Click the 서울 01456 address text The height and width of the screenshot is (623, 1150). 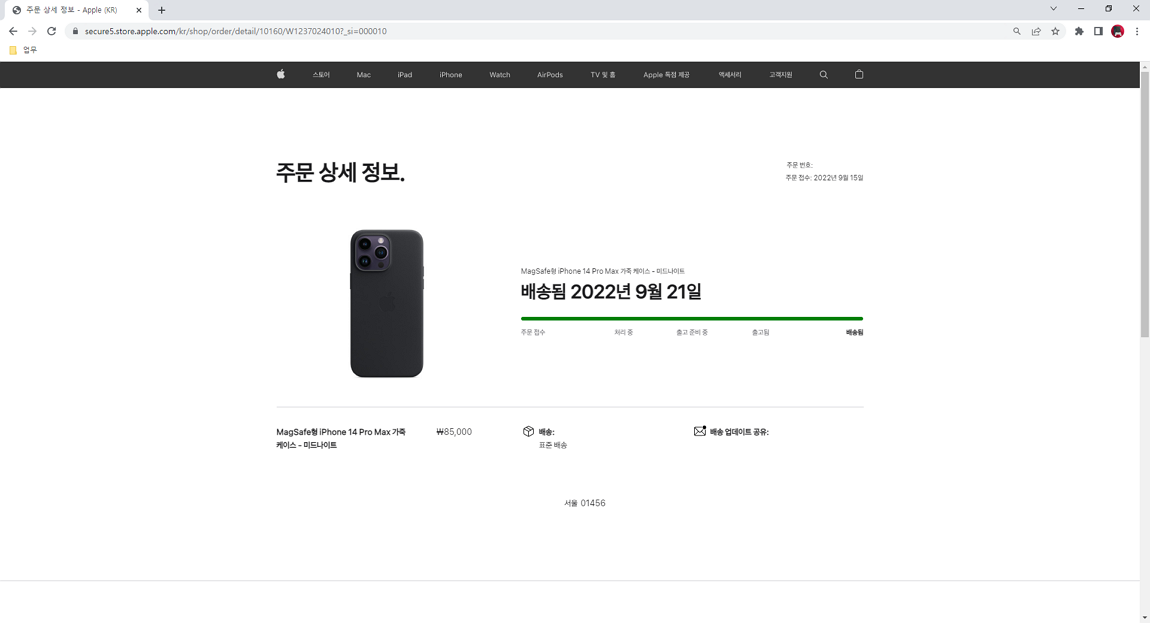[x=585, y=503]
